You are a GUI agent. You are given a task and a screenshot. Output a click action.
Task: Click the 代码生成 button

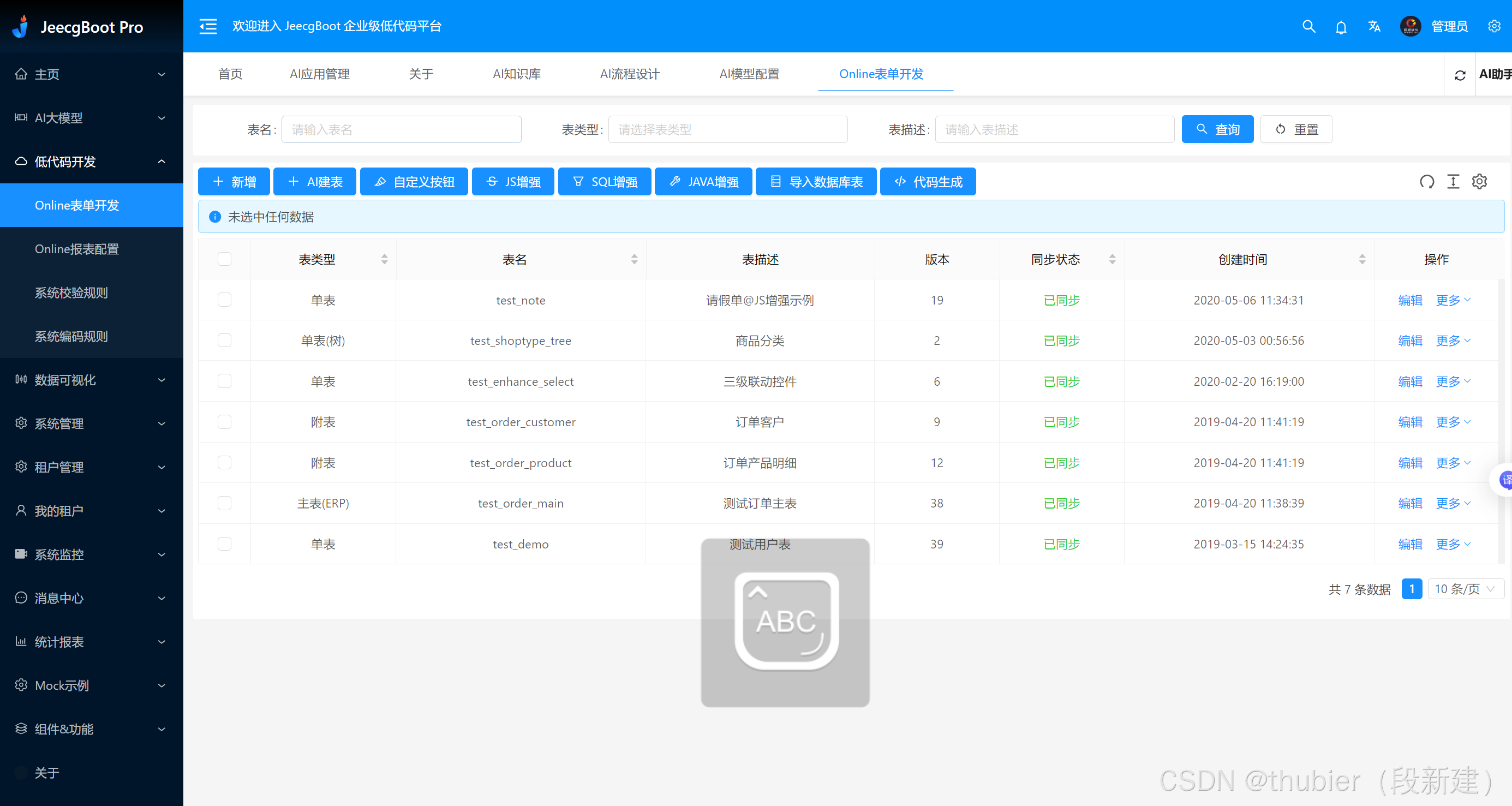tap(928, 181)
